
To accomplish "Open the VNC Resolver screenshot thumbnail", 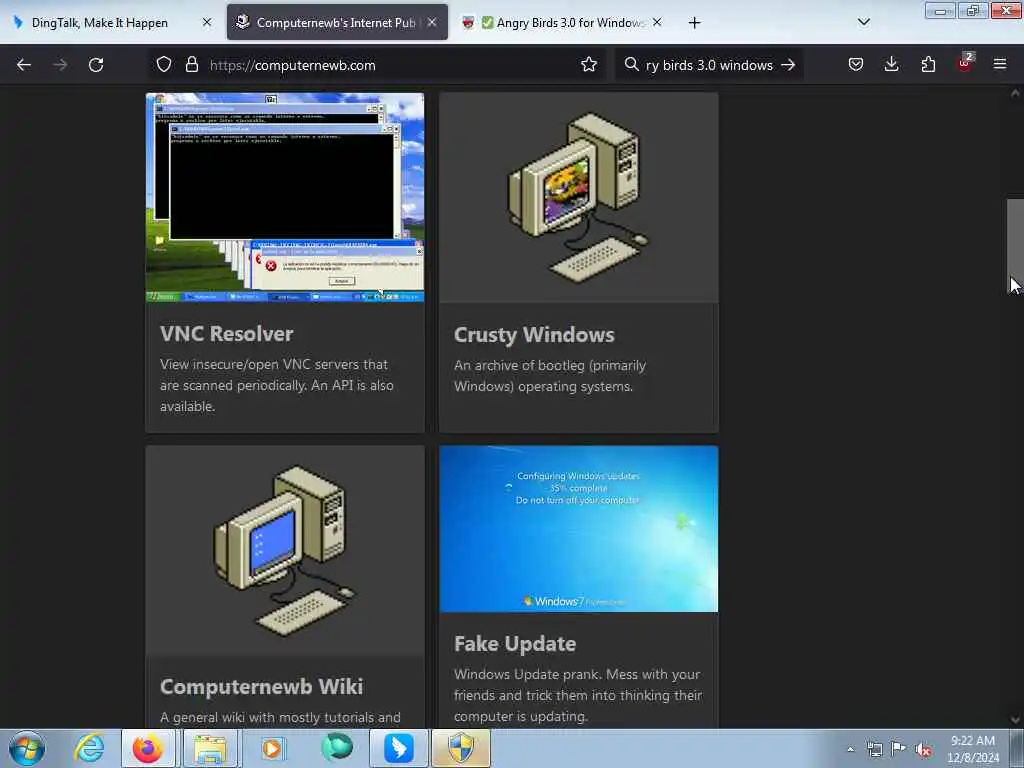I will point(285,197).
